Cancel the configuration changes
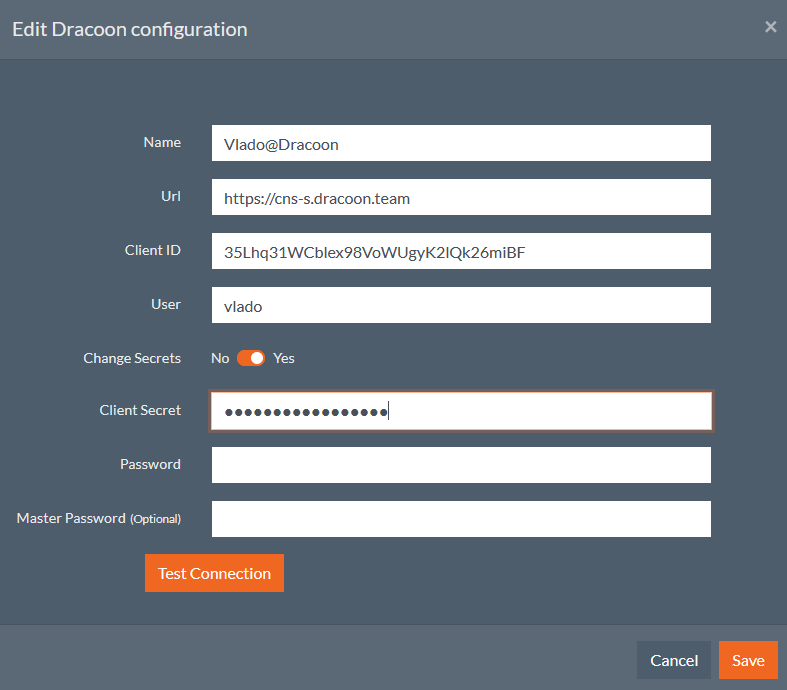787x690 pixels. click(x=674, y=660)
